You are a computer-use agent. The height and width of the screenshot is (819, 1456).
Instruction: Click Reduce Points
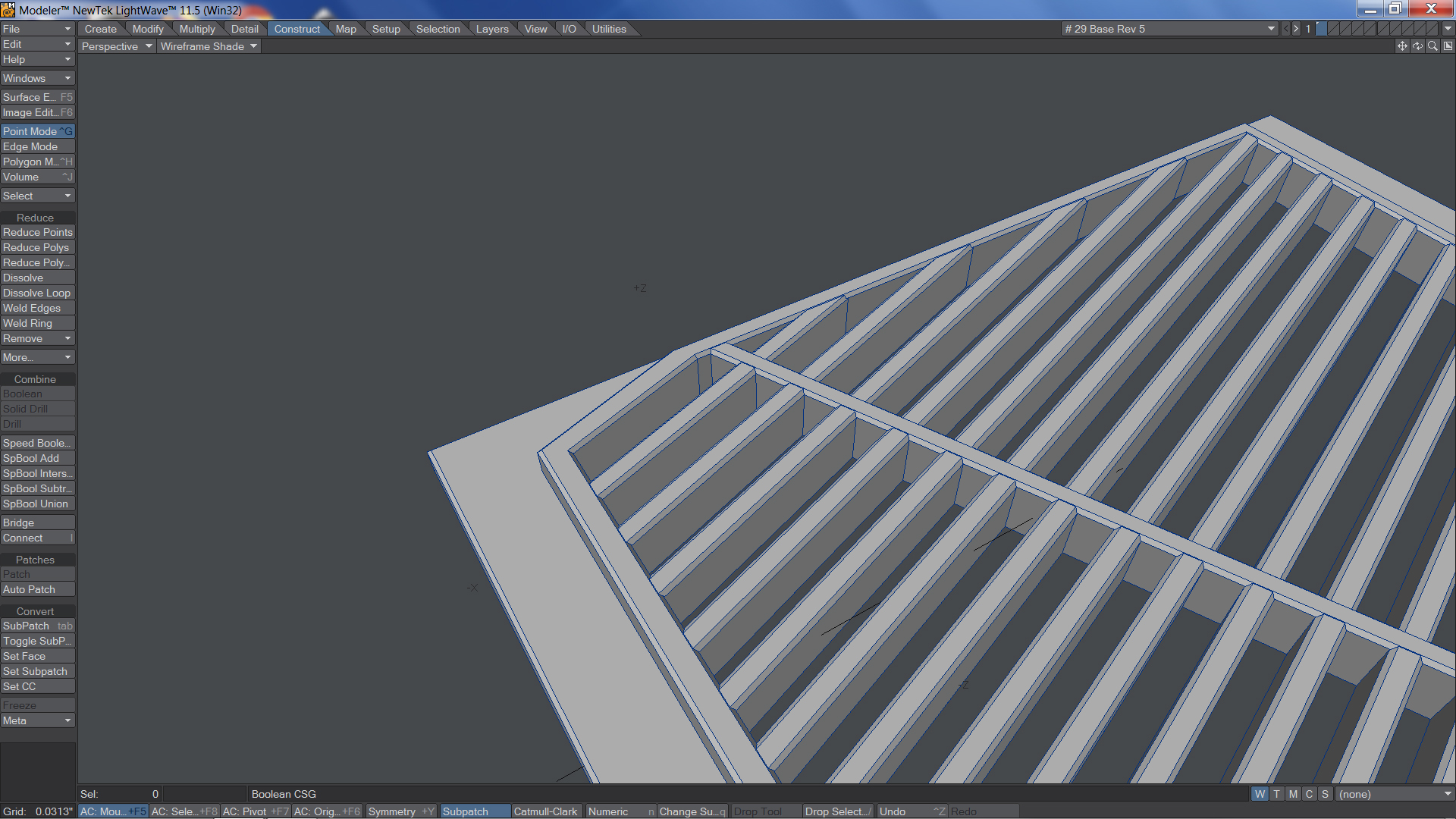pos(37,232)
